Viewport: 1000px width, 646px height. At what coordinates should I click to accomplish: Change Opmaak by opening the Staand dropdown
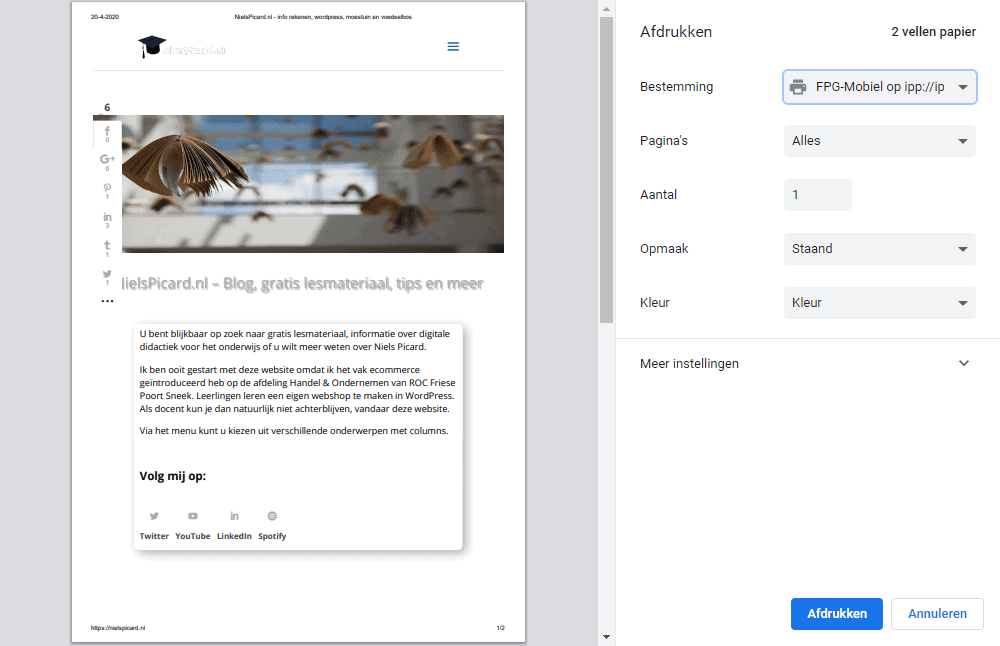tap(879, 248)
